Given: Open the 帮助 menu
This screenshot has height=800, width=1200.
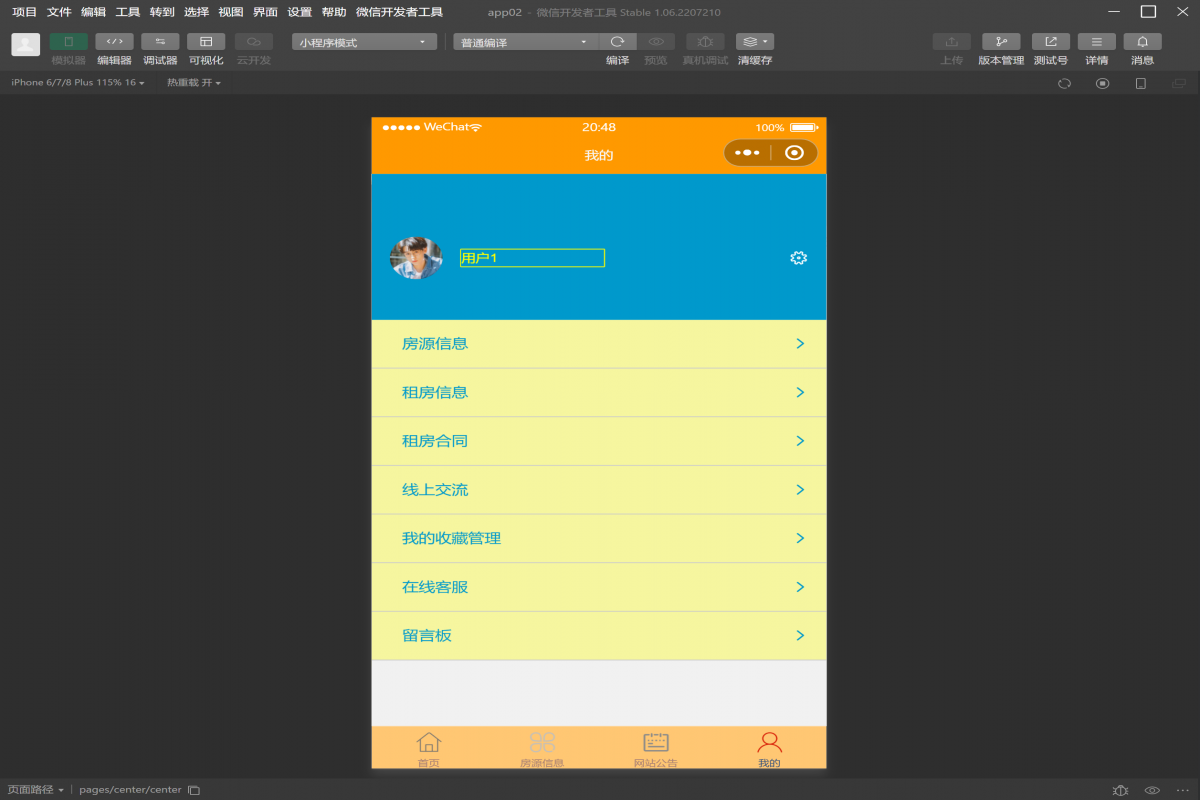Looking at the screenshot, I should [334, 12].
